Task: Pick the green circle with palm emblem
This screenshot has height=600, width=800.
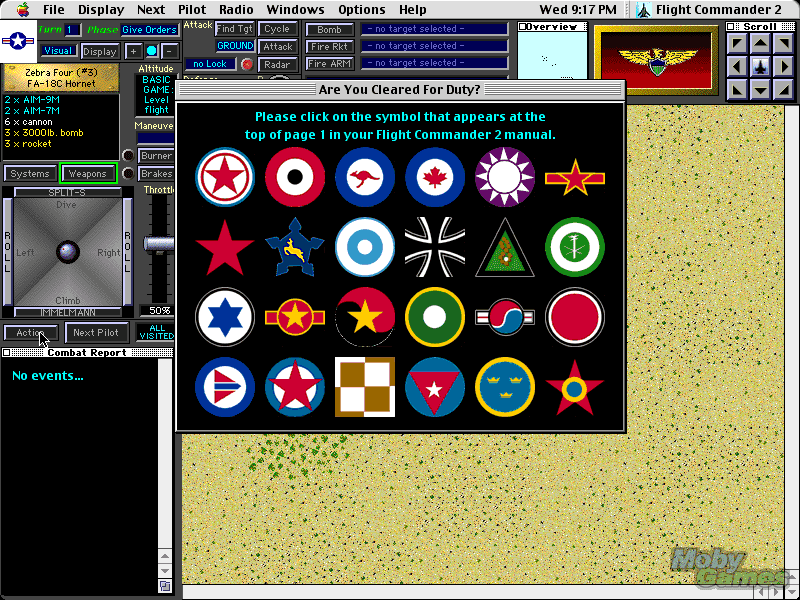Action: tap(575, 247)
